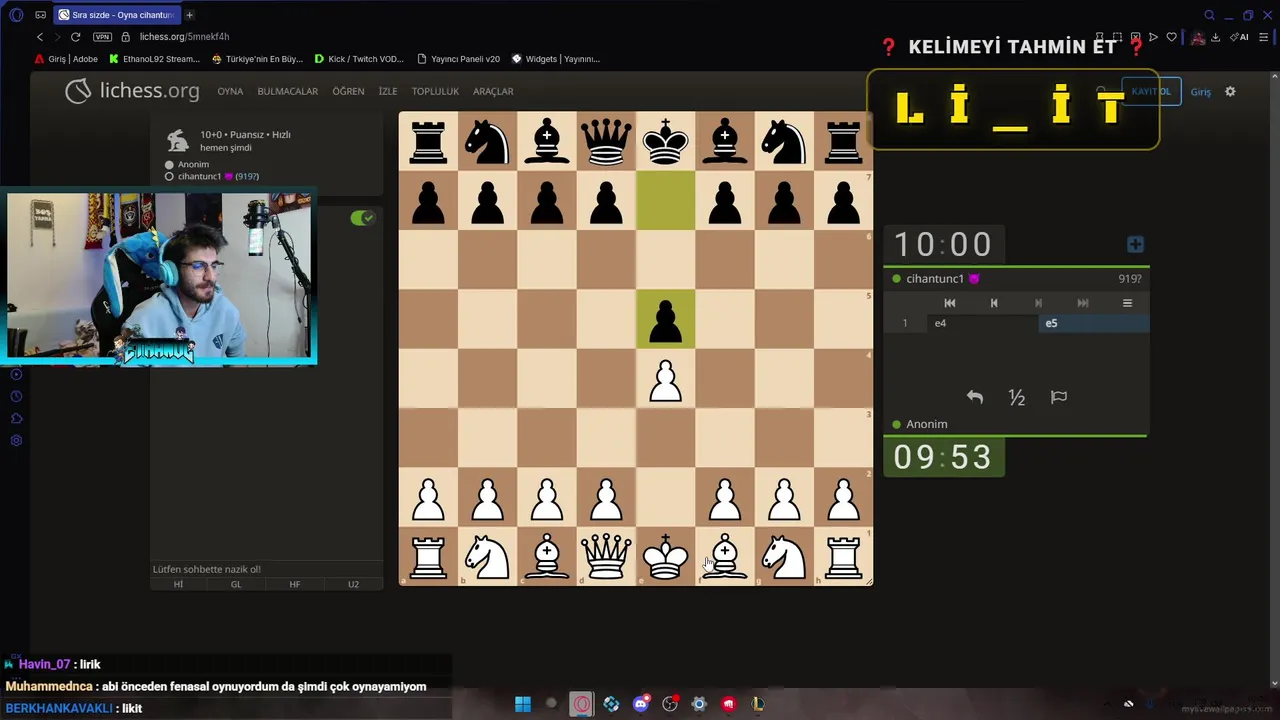1280x720 pixels.
Task: Open the Kick / Twitch VOD bookmark
Action: tap(359, 59)
